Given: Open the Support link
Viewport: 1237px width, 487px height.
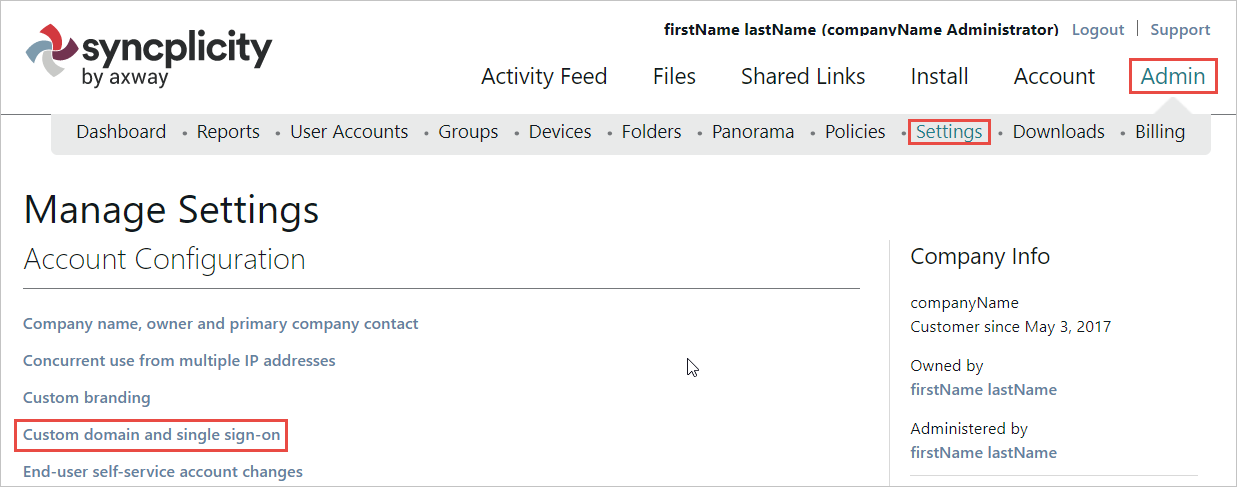Looking at the screenshot, I should pyautogui.click(x=1180, y=30).
